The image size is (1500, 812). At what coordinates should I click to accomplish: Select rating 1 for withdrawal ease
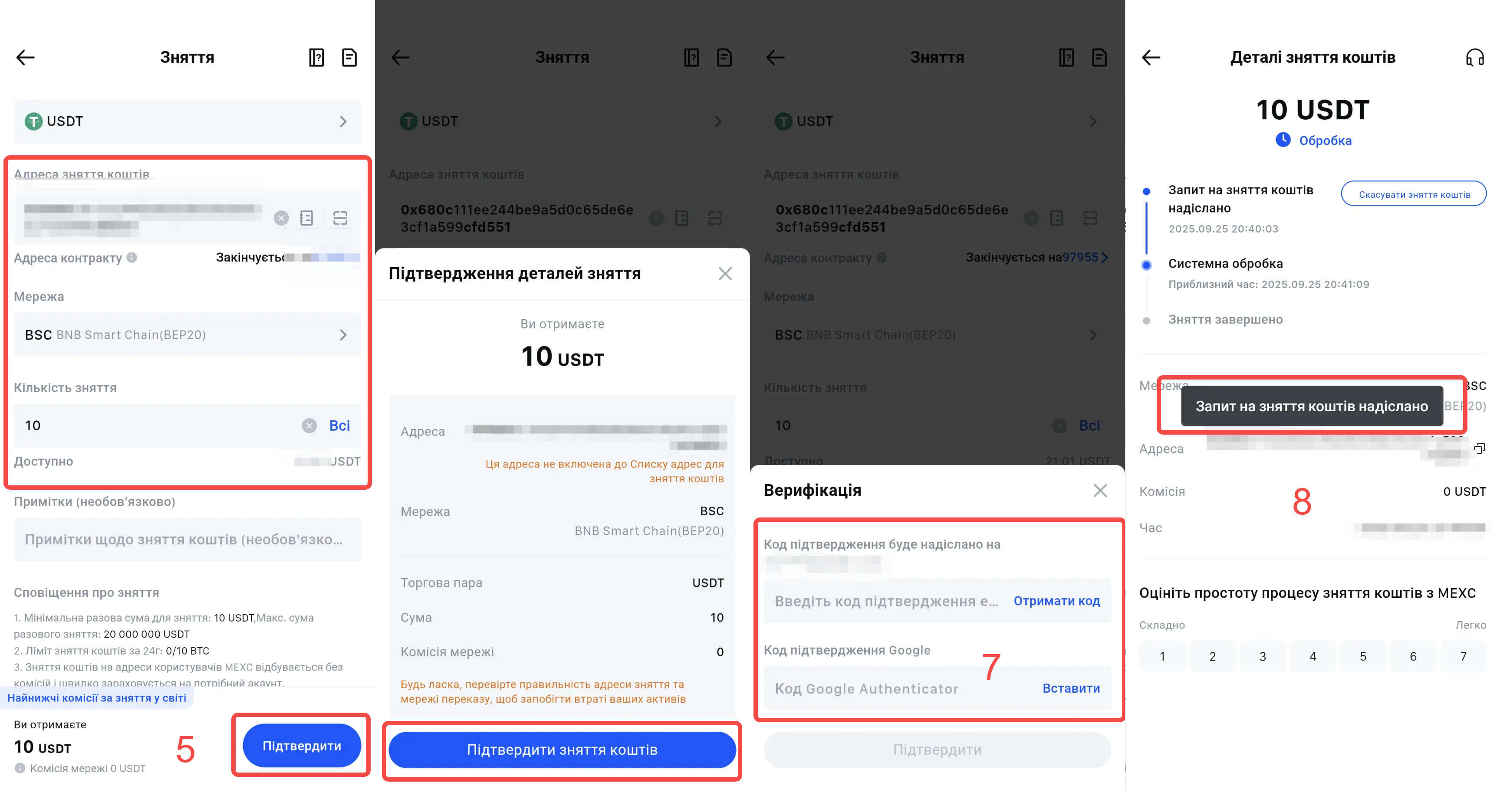click(x=1162, y=657)
